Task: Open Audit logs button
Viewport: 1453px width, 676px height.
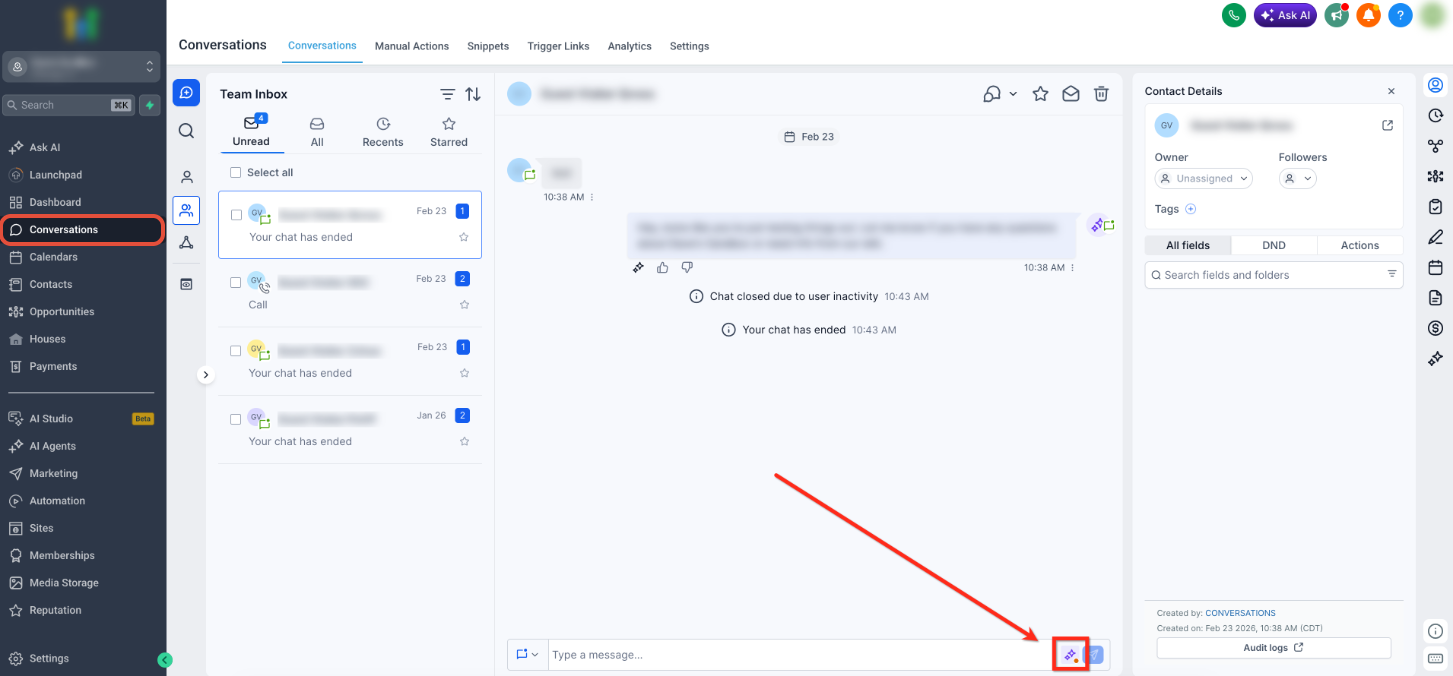Action: (1273, 648)
